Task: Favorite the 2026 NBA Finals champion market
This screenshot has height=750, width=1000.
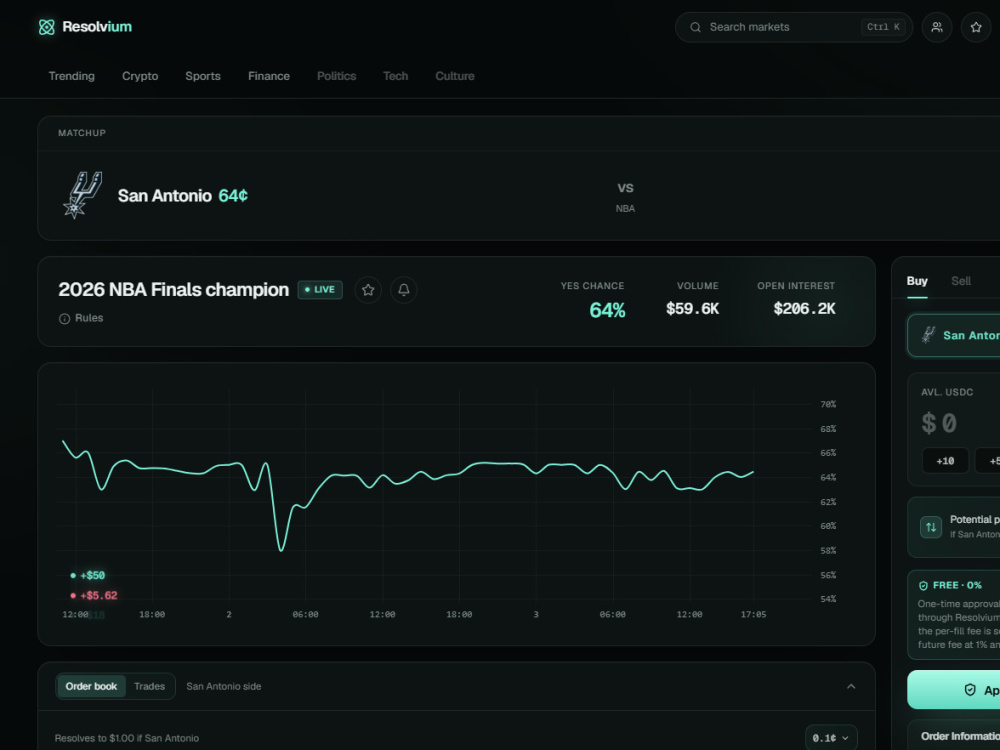Action: coord(368,290)
